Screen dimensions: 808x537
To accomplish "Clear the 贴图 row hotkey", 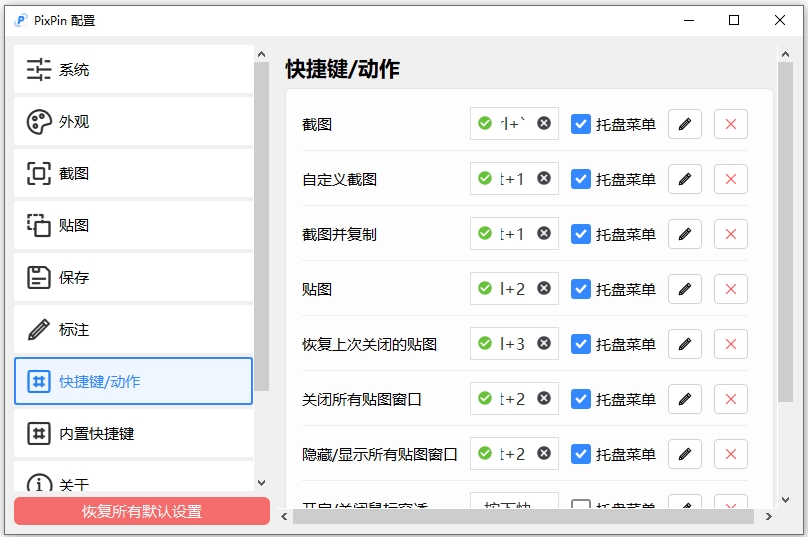I will 544,288.
